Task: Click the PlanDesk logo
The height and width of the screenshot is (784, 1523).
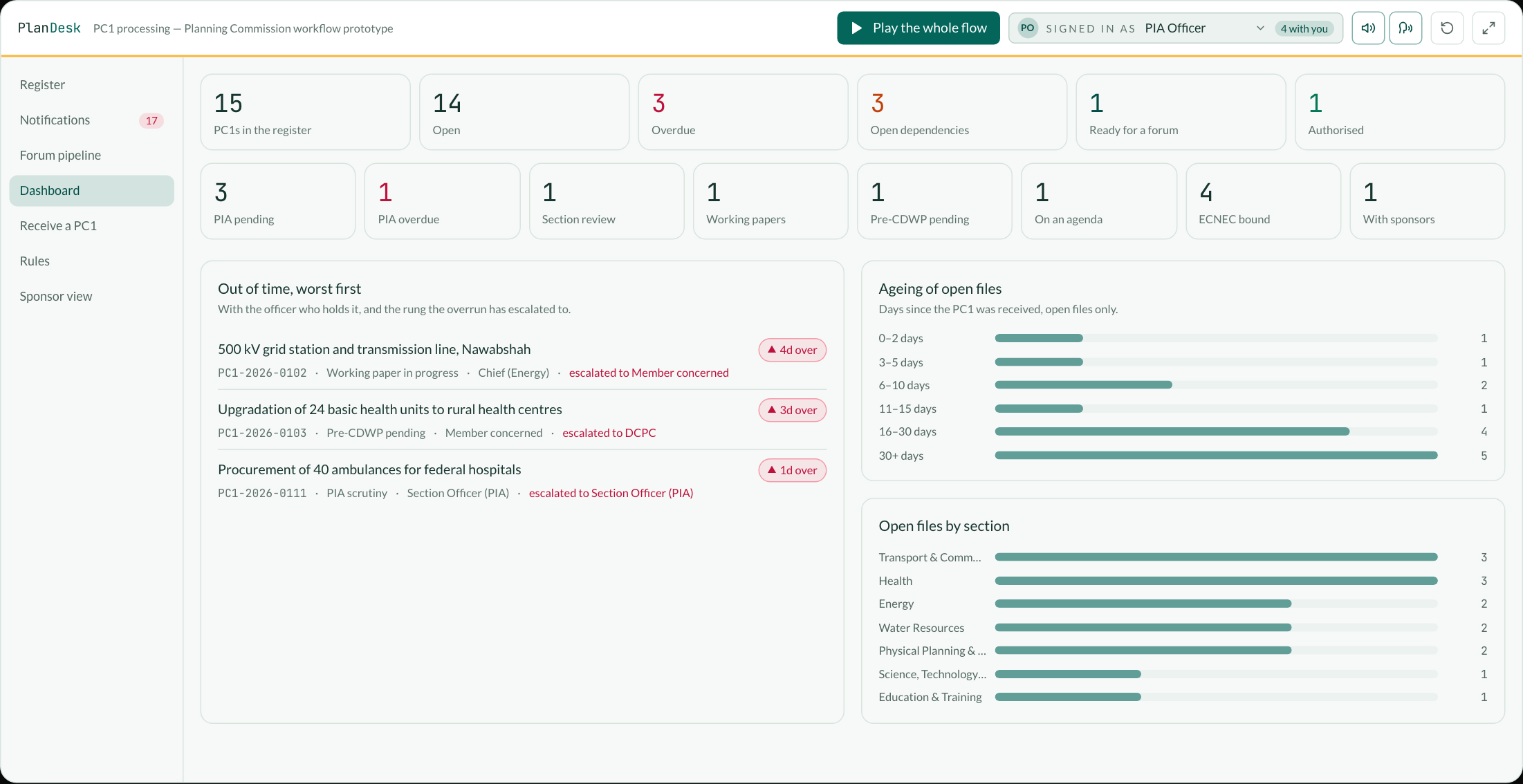Action: click(49, 28)
